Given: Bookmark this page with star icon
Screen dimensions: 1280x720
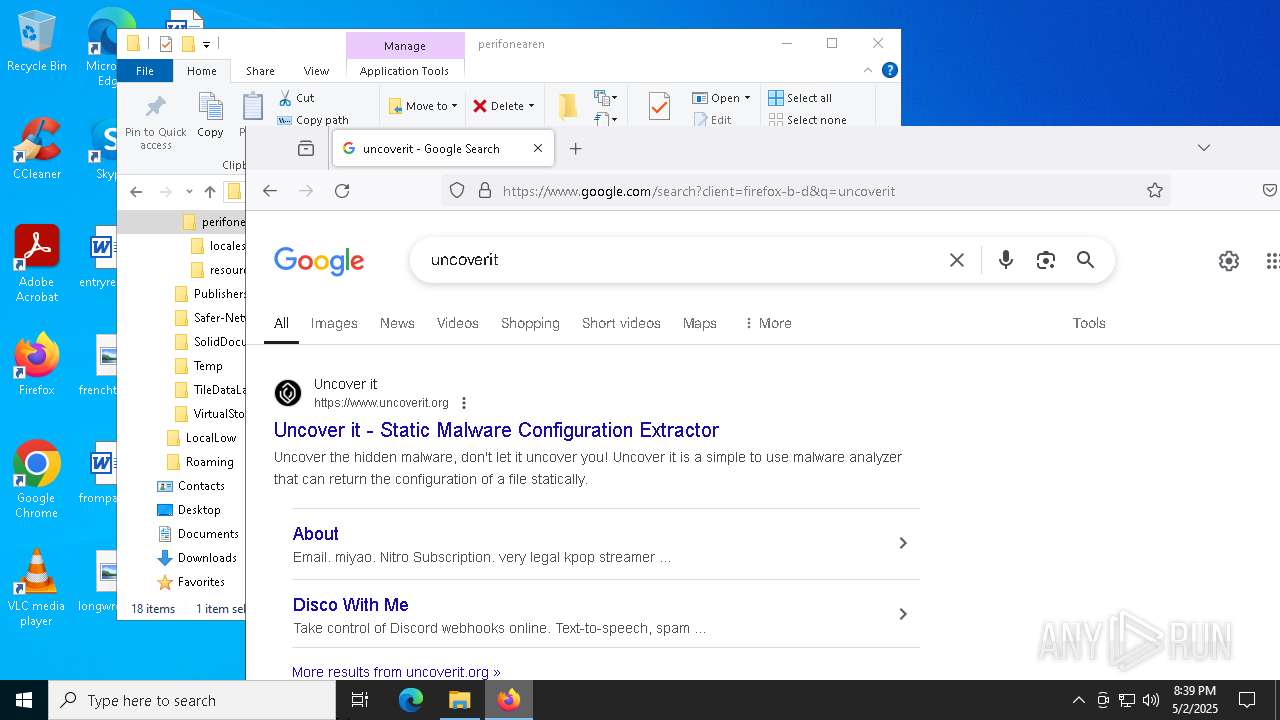Looking at the screenshot, I should coord(1155,191).
